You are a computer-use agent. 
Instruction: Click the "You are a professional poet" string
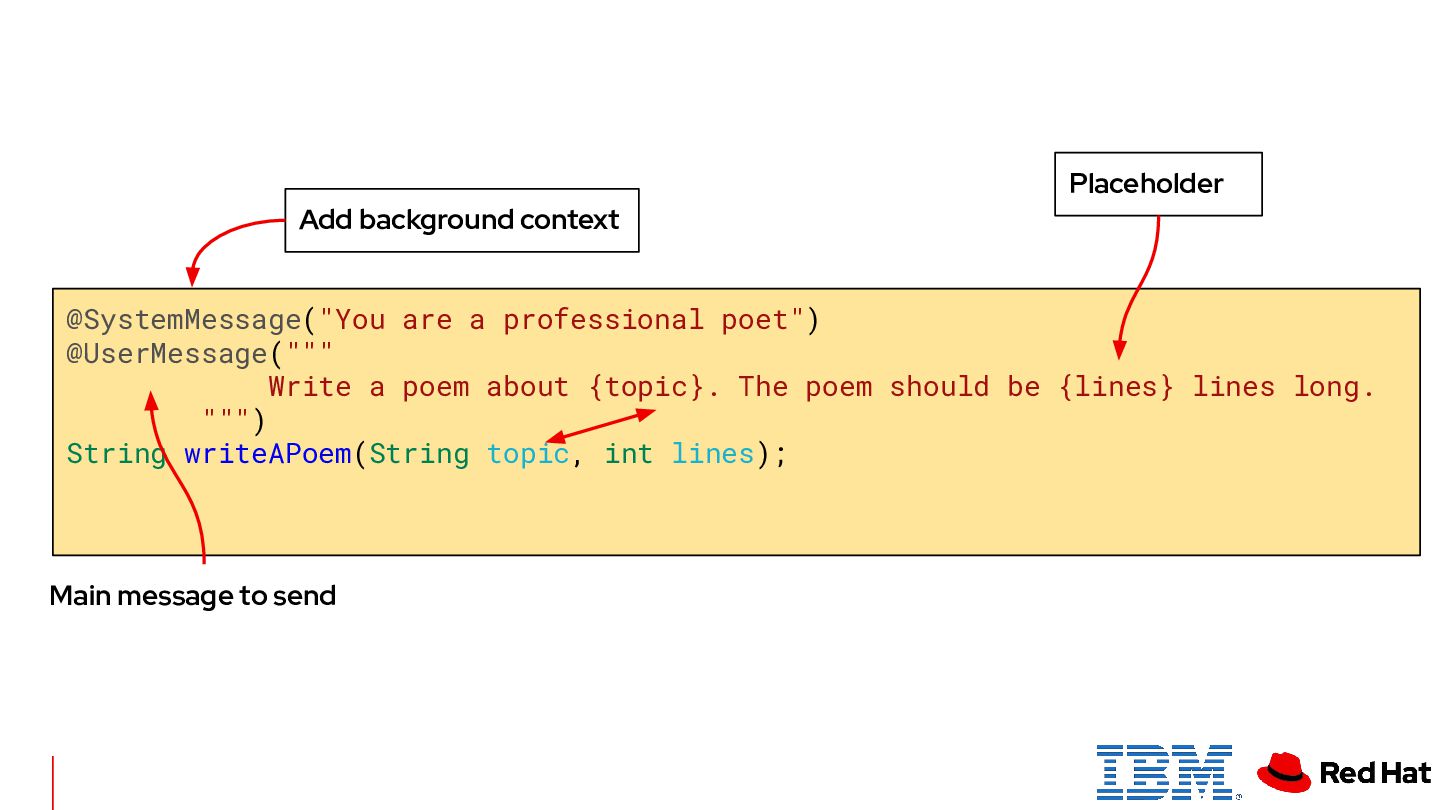coord(562,320)
